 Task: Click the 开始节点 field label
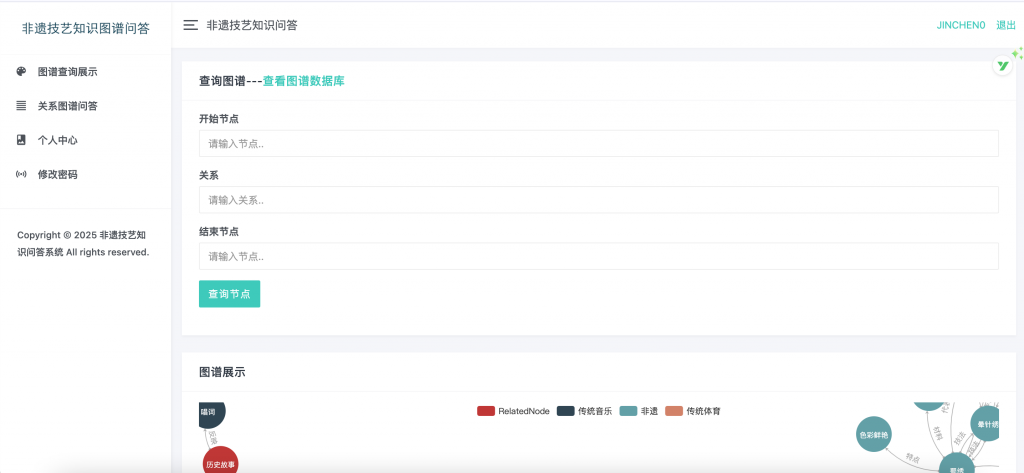tap(219, 119)
